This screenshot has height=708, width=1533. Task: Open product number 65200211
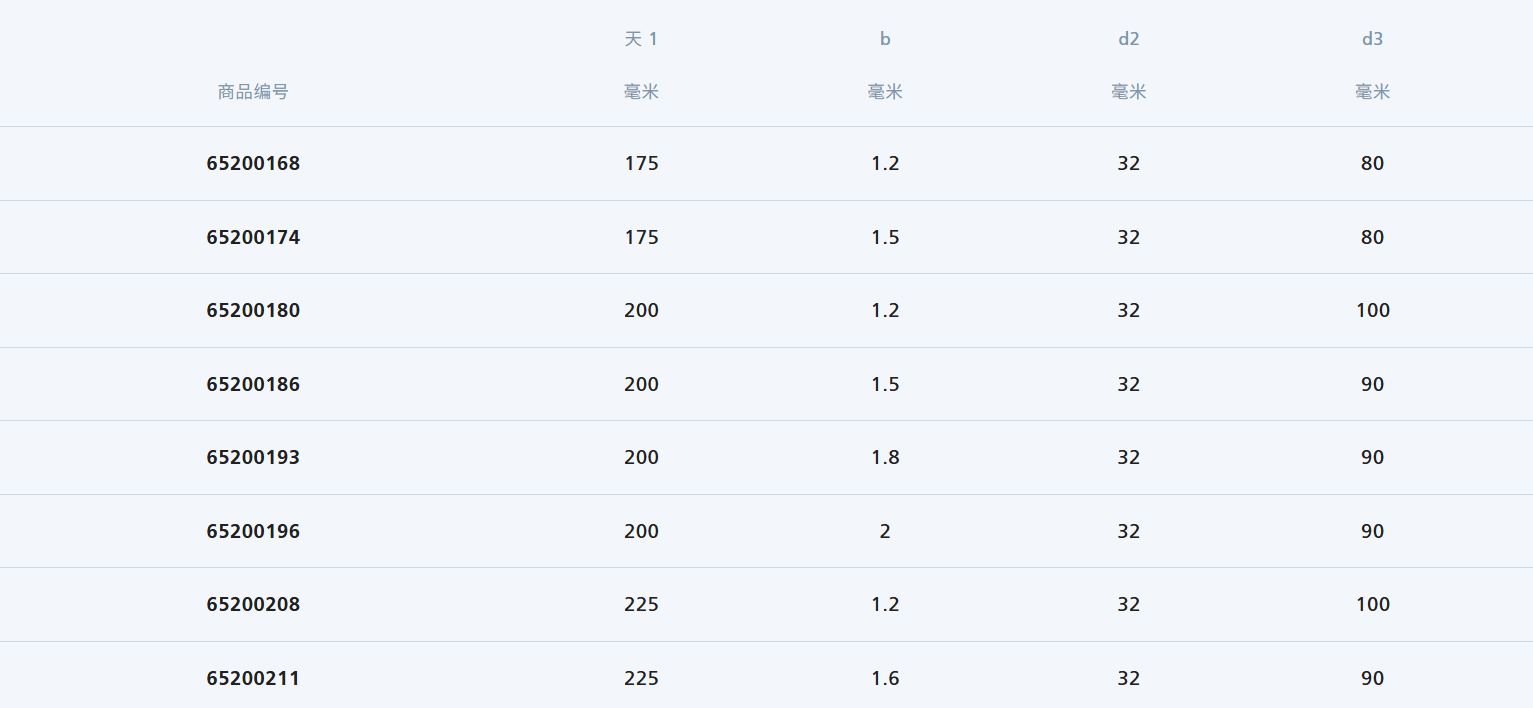click(x=253, y=678)
